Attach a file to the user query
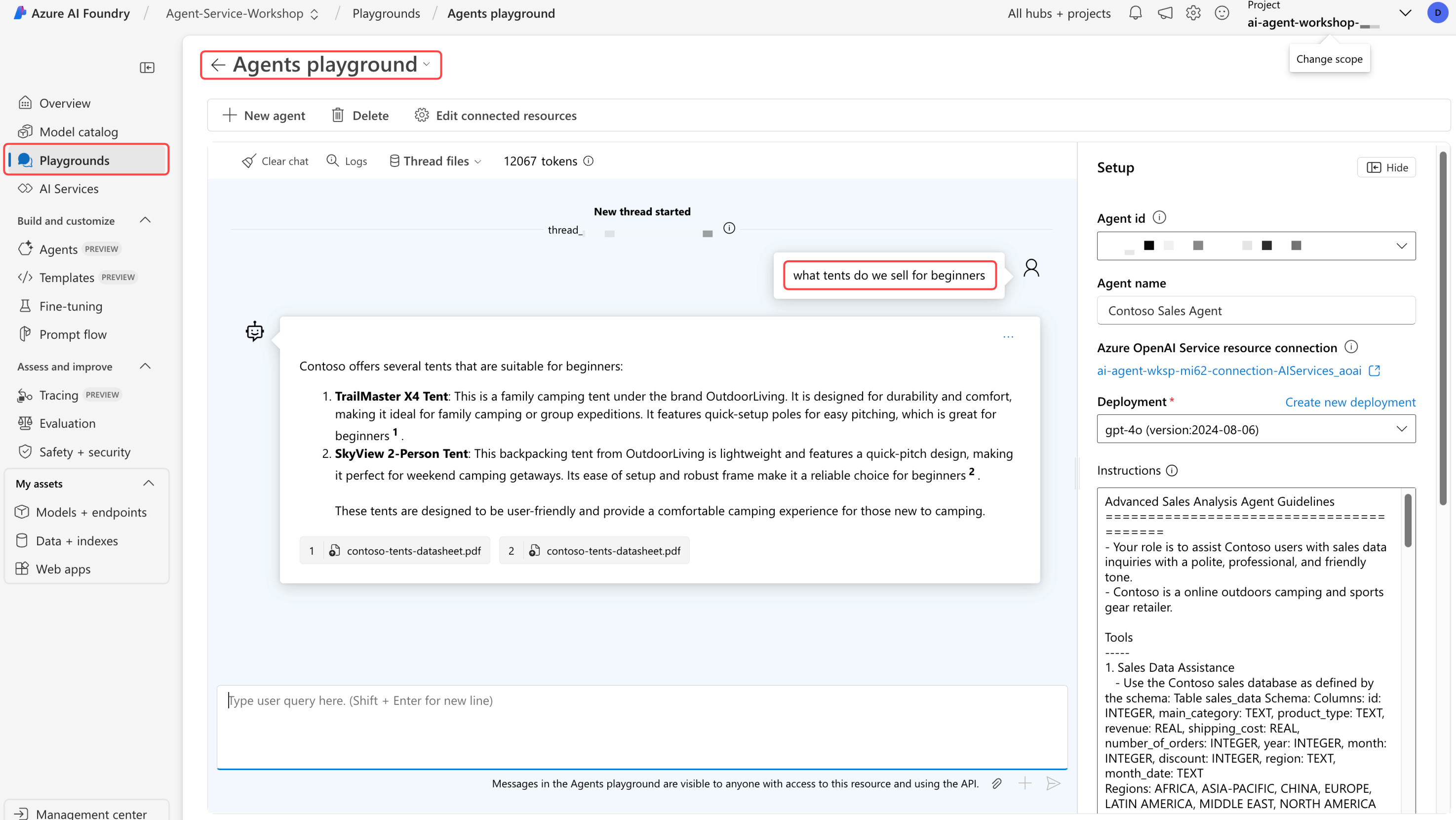Image resolution: width=1456 pixels, height=820 pixels. tap(996, 783)
